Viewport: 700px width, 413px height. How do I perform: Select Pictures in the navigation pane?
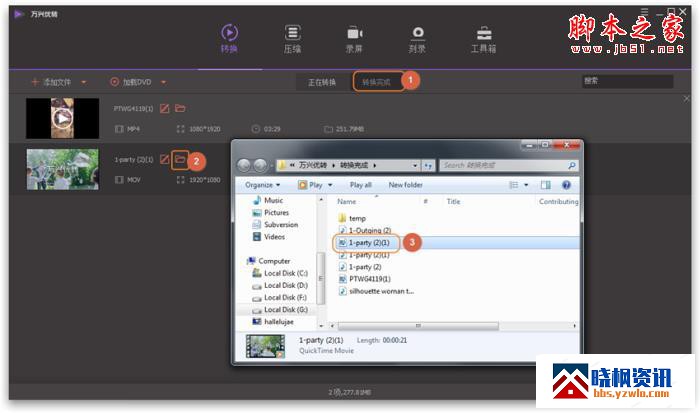click(271, 213)
